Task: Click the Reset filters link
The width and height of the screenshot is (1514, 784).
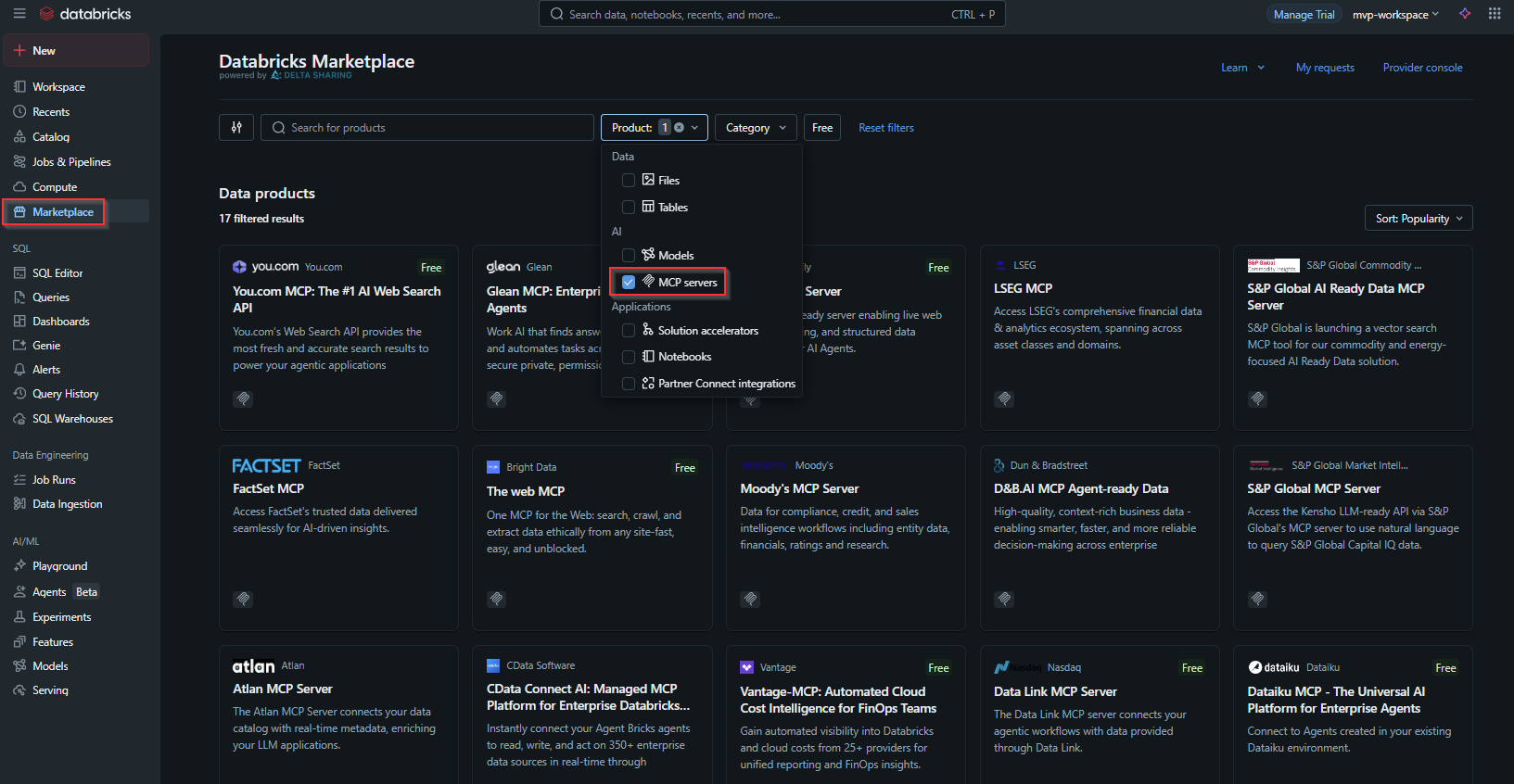Action: point(886,128)
